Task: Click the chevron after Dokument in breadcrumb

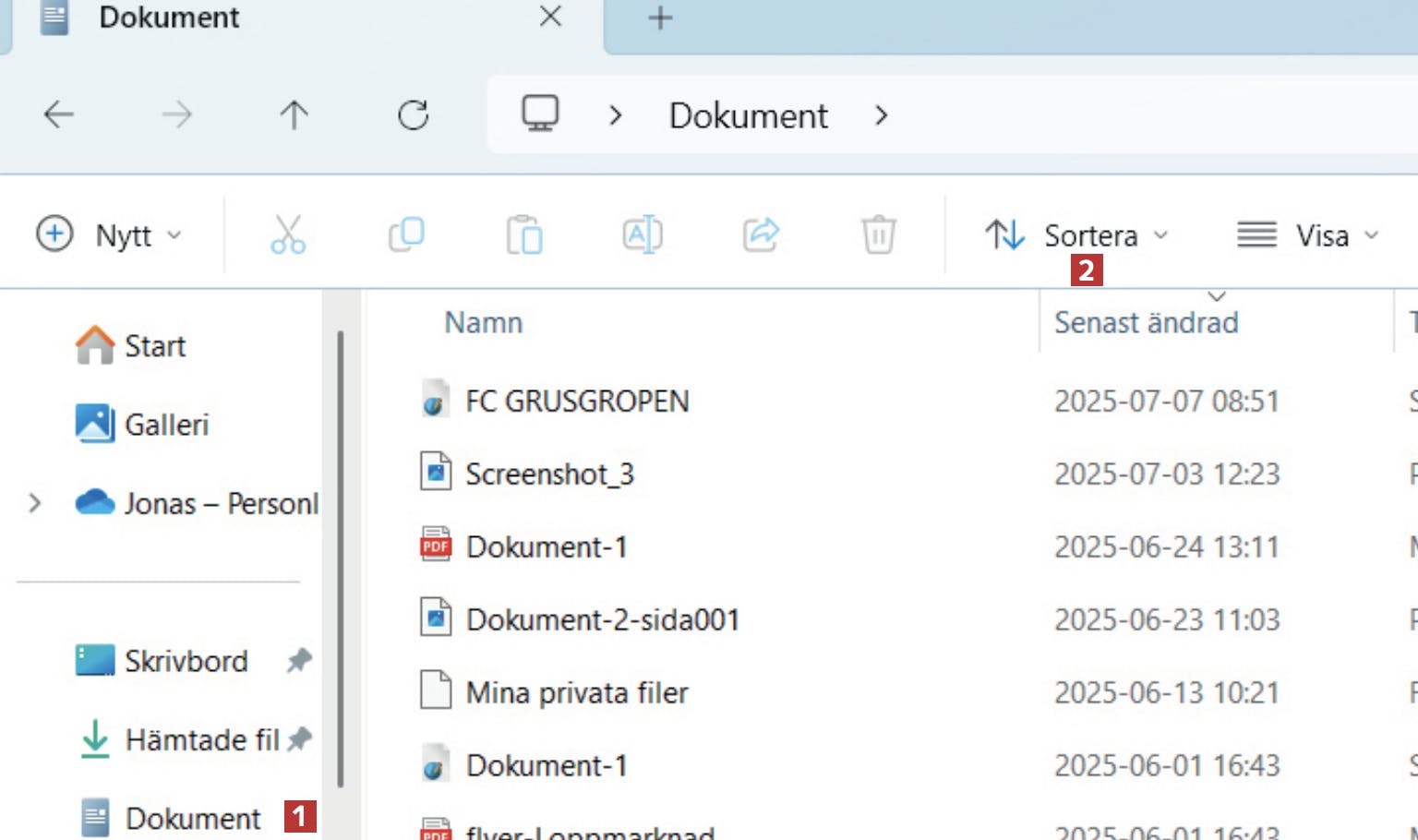Action: [x=881, y=115]
